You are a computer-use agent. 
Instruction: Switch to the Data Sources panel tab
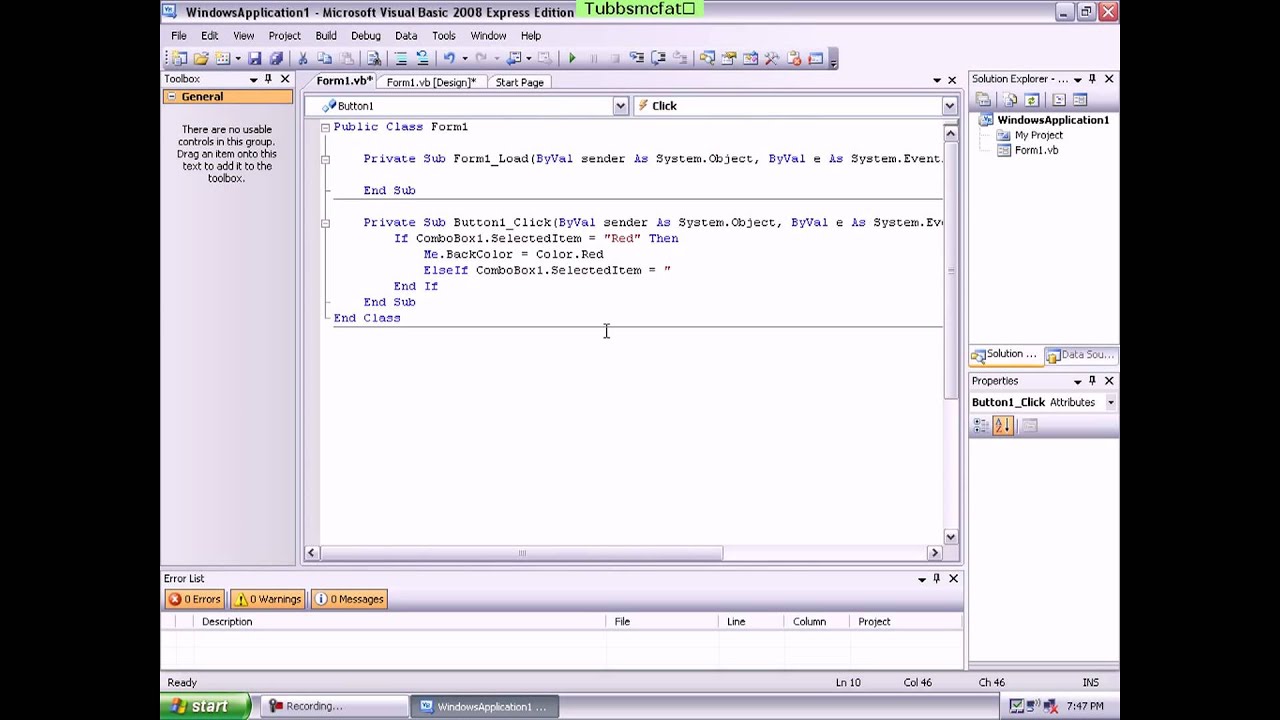click(x=1080, y=354)
